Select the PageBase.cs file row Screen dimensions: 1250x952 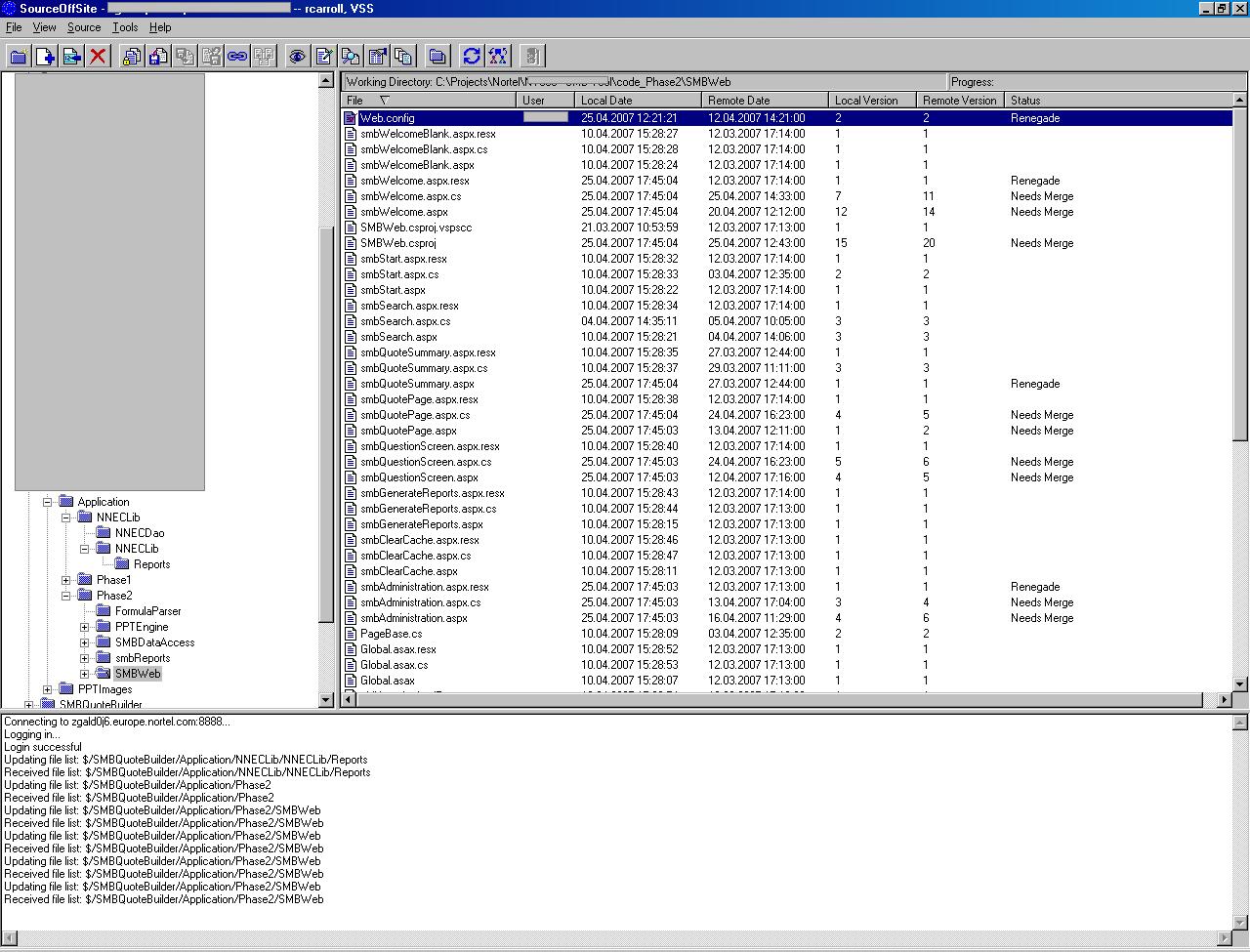click(787, 634)
